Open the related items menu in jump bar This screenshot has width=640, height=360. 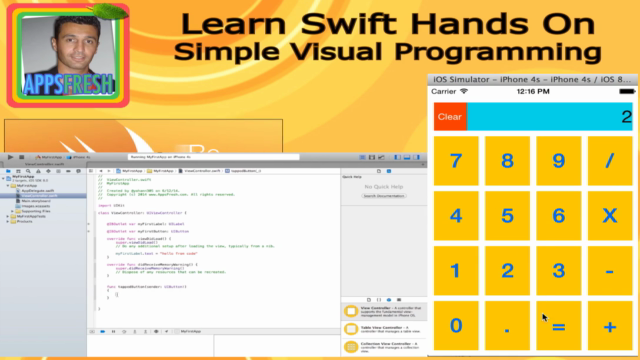point(91,171)
